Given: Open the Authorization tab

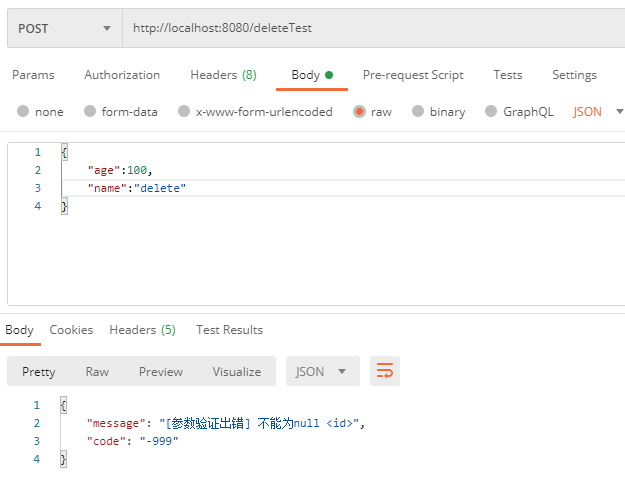Looking at the screenshot, I should 122,75.
